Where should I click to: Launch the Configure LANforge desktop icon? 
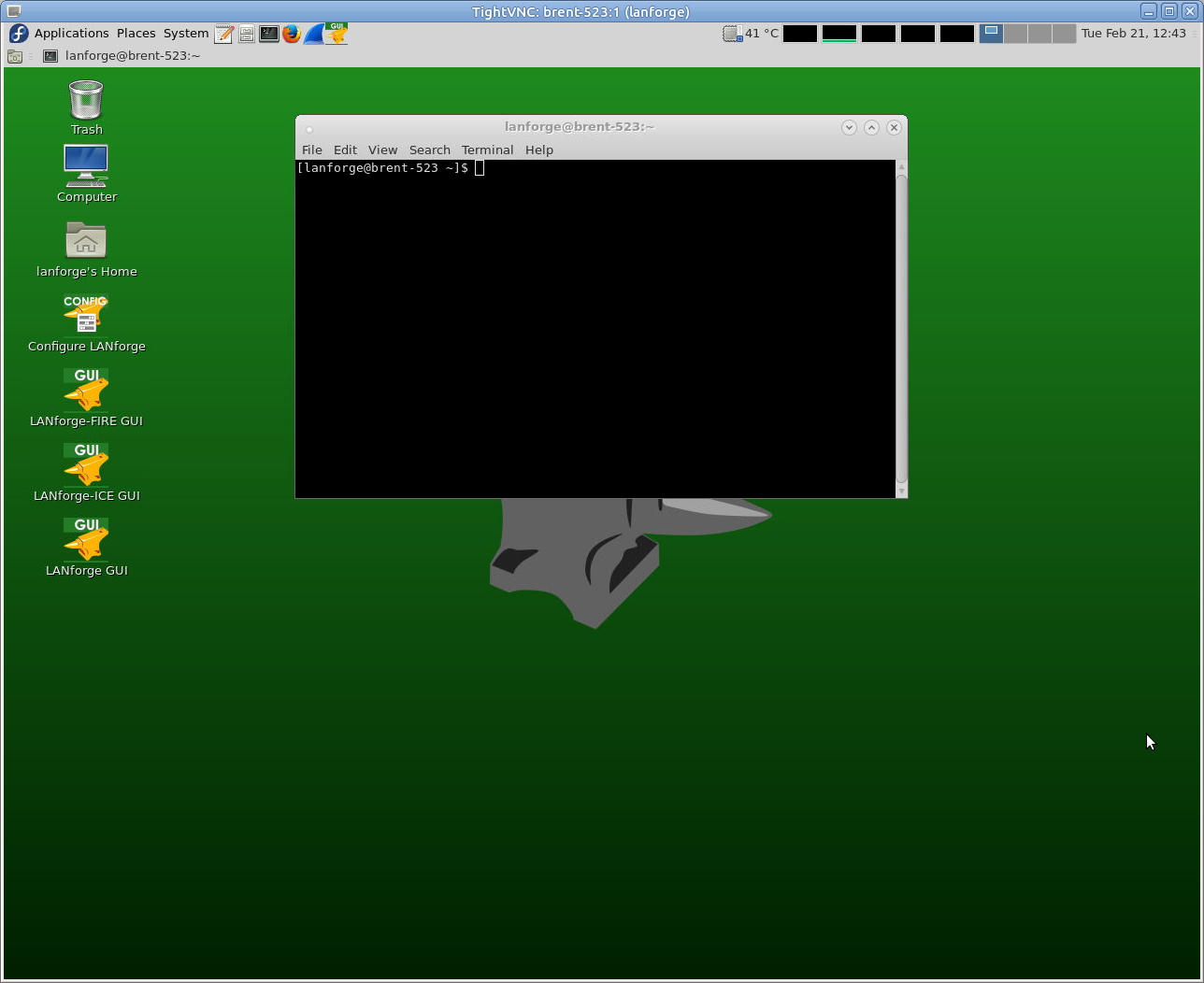[86, 323]
